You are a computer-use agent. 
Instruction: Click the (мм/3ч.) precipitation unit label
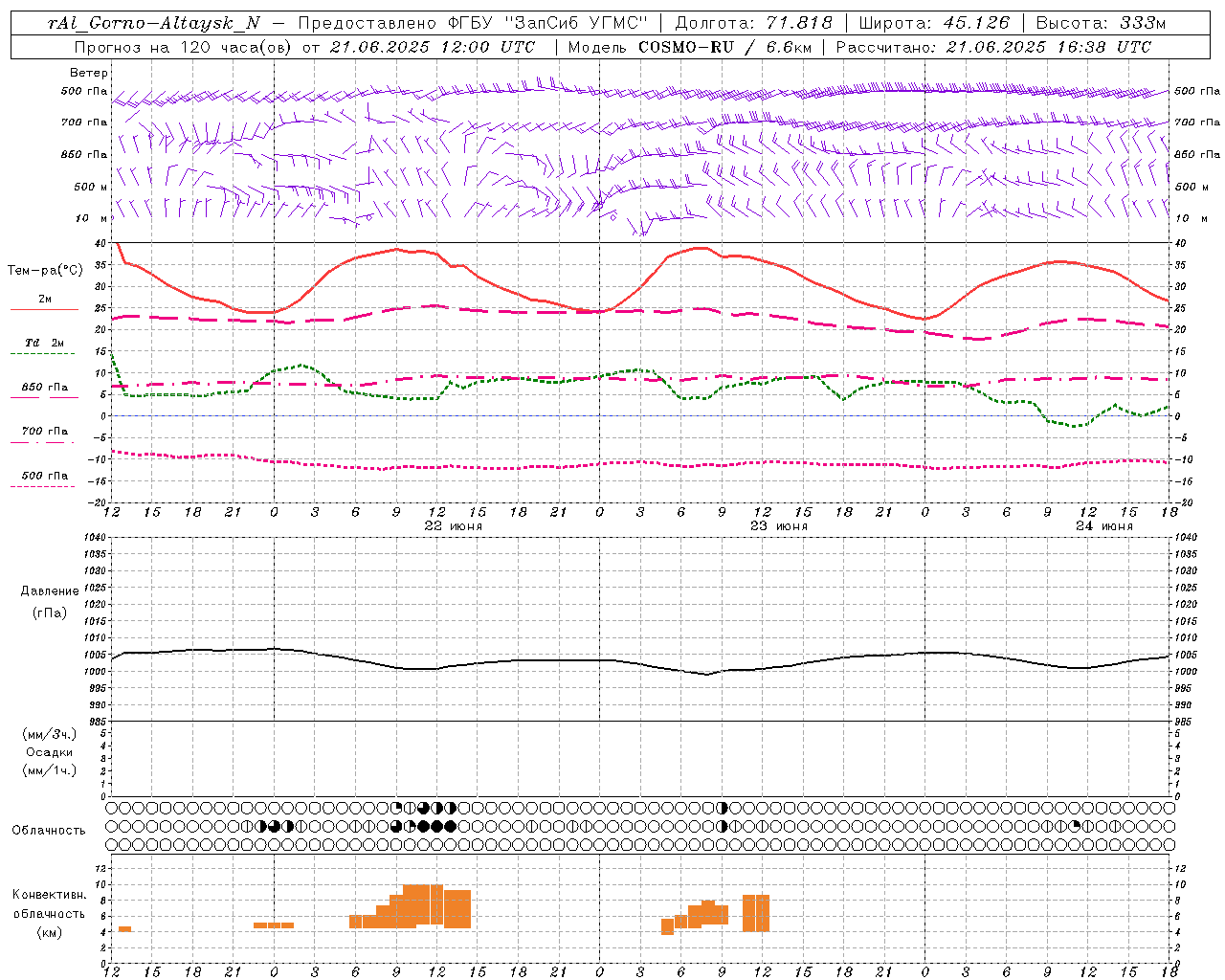[x=50, y=734]
